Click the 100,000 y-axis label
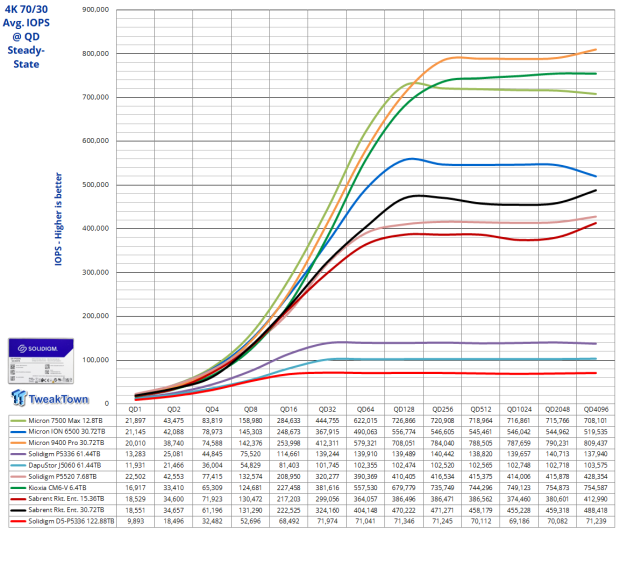This screenshot has height=568, width=620. tap(95, 360)
